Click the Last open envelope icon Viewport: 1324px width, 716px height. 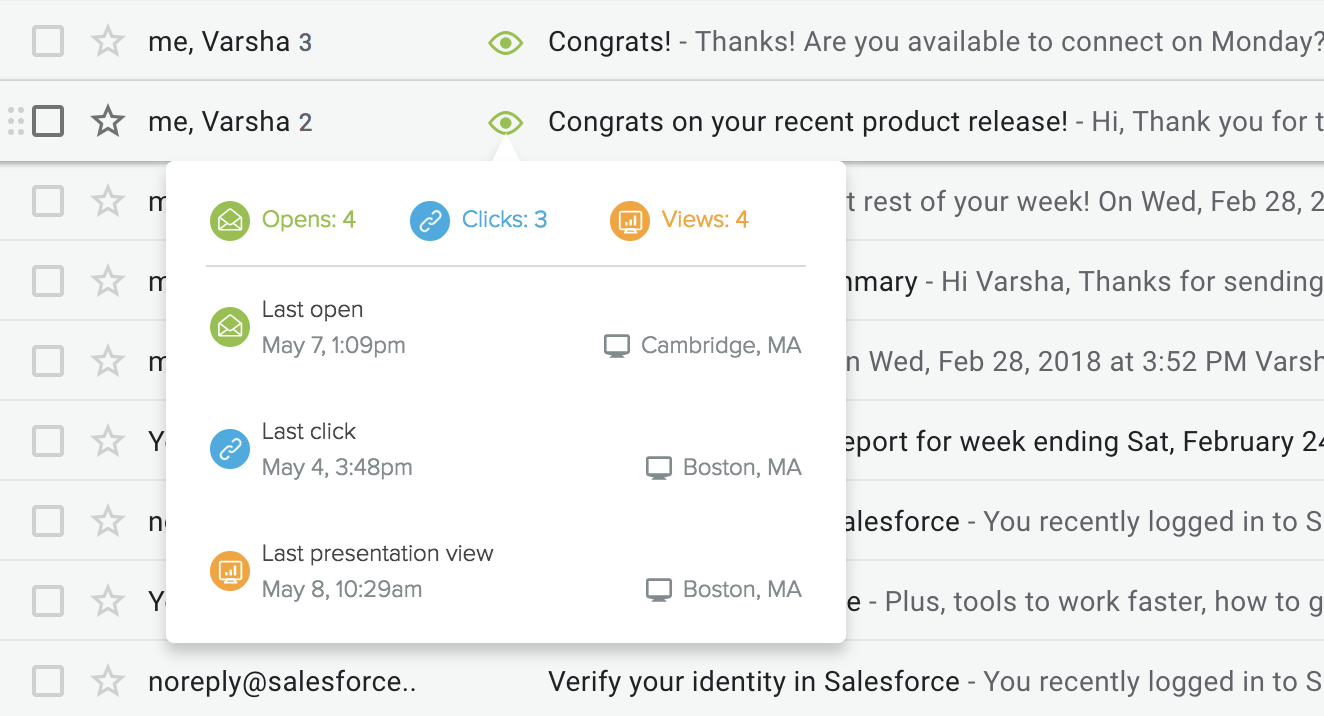point(230,328)
